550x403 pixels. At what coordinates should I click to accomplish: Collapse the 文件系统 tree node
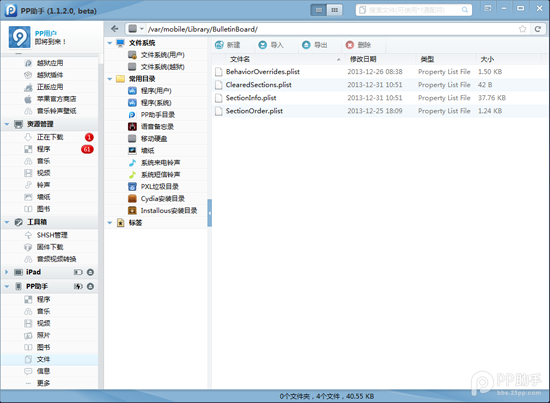click(x=110, y=43)
